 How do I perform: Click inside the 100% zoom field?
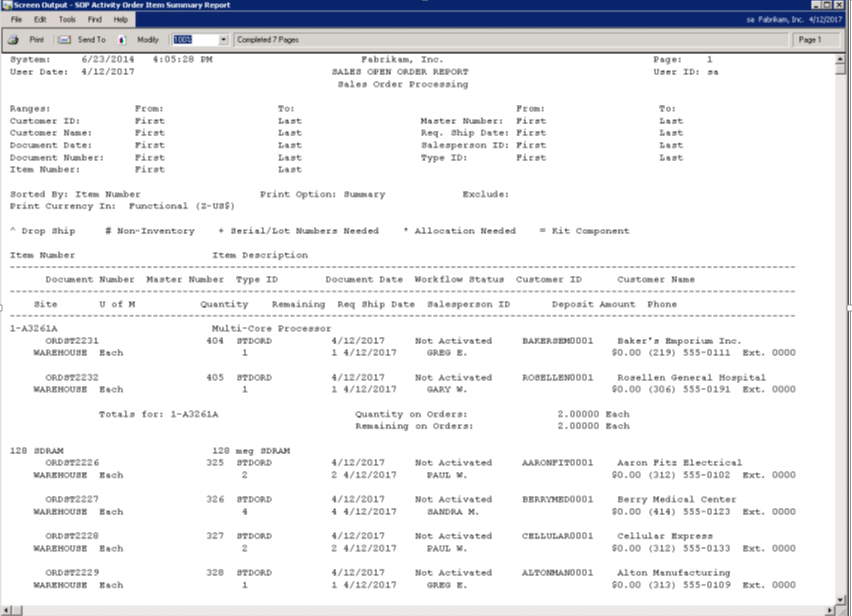tap(192, 40)
